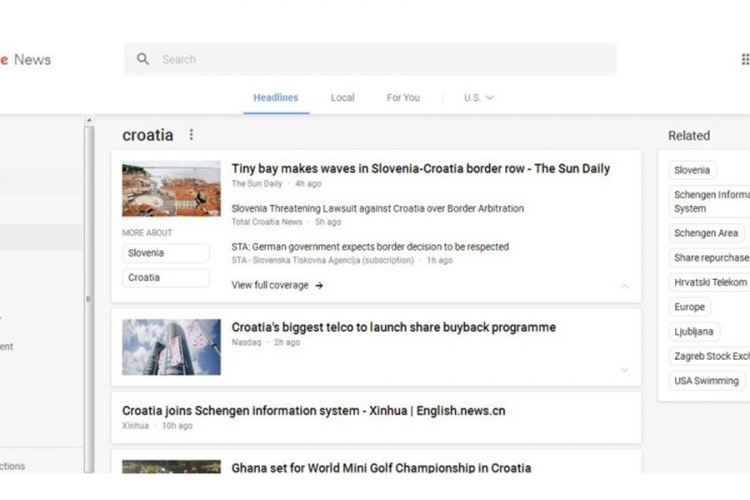Collapse the Slovenia-Croatia border story card
The height and width of the screenshot is (500, 750).
pos(624,286)
